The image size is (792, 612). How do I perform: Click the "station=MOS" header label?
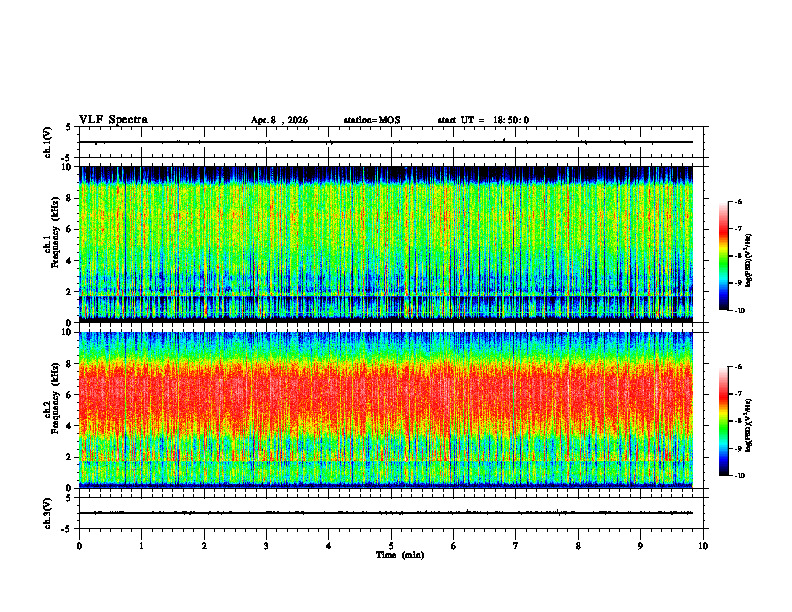372,120
